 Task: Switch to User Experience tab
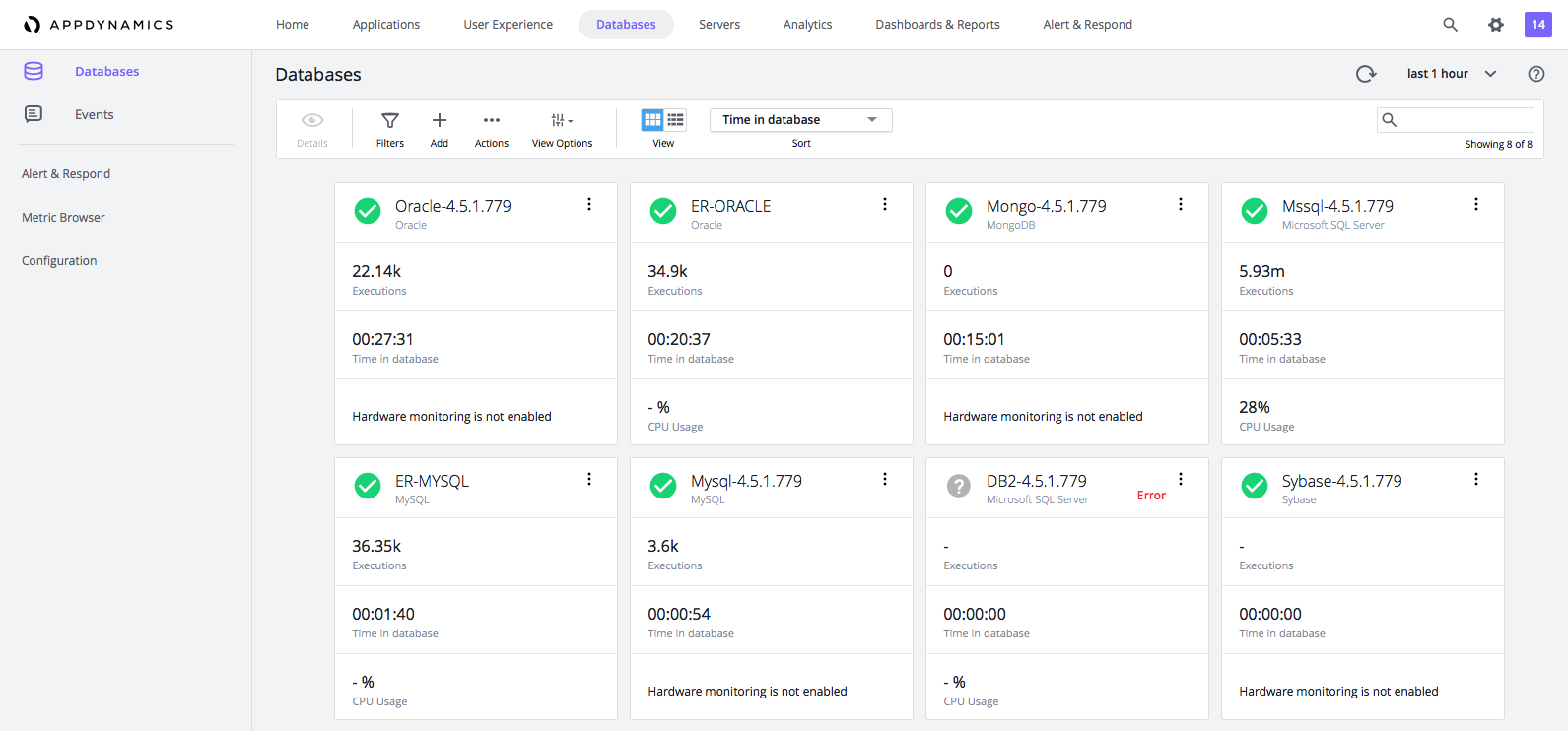click(x=509, y=25)
